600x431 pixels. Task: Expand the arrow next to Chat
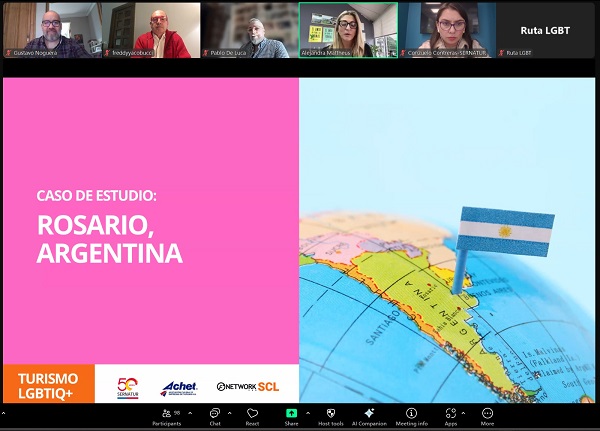[x=230, y=411]
